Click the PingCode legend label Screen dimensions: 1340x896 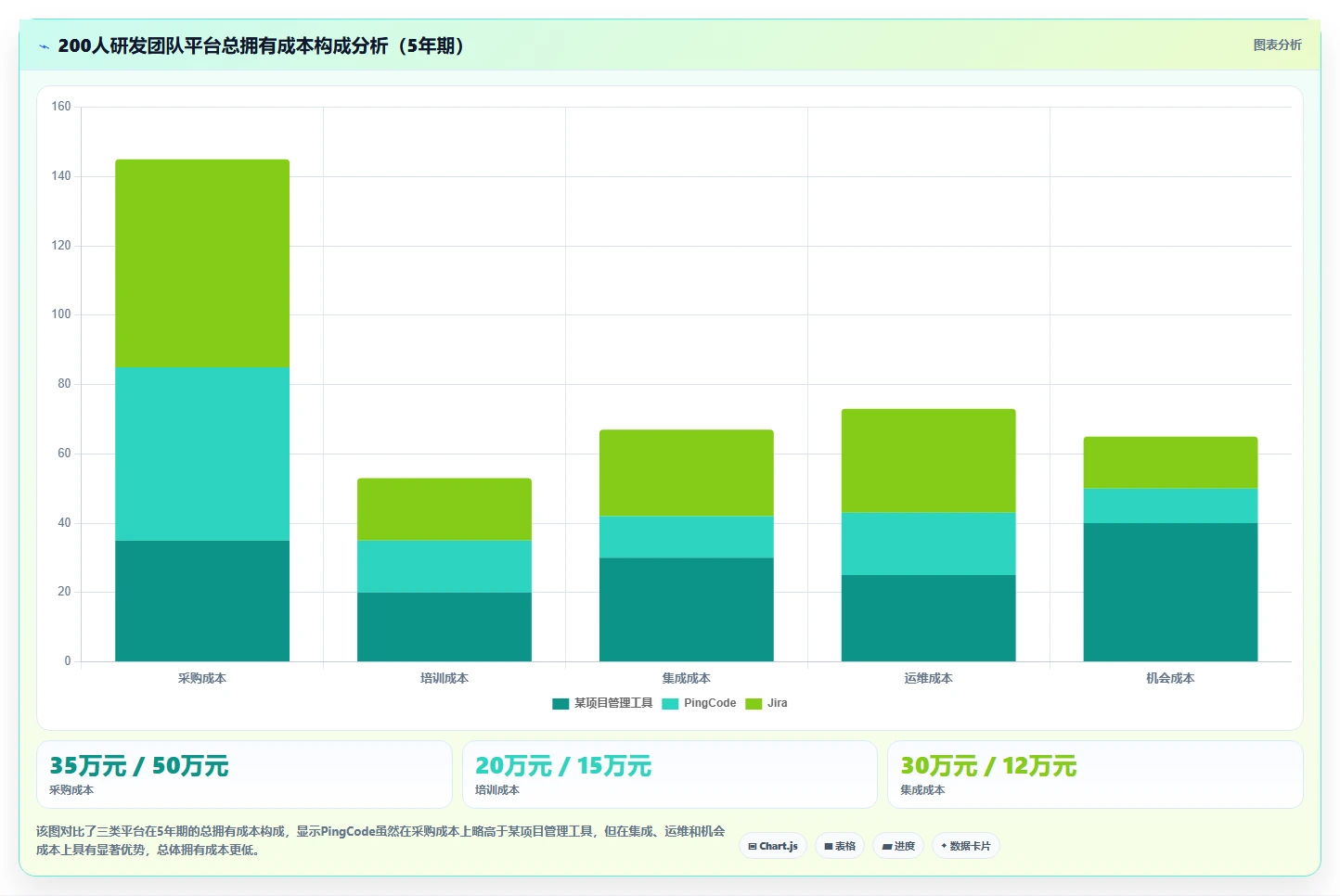point(710,703)
